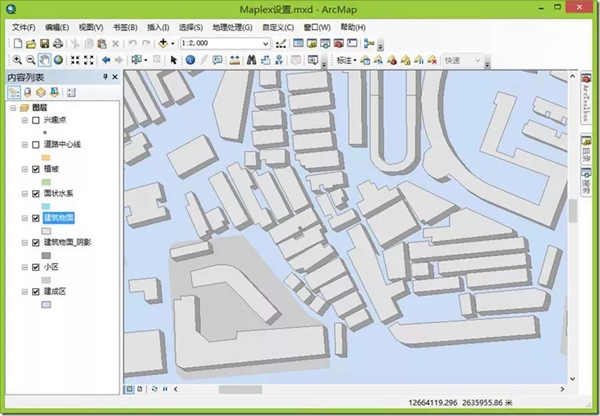Select the Zoom In tool
600x416 pixels.
click(17, 60)
